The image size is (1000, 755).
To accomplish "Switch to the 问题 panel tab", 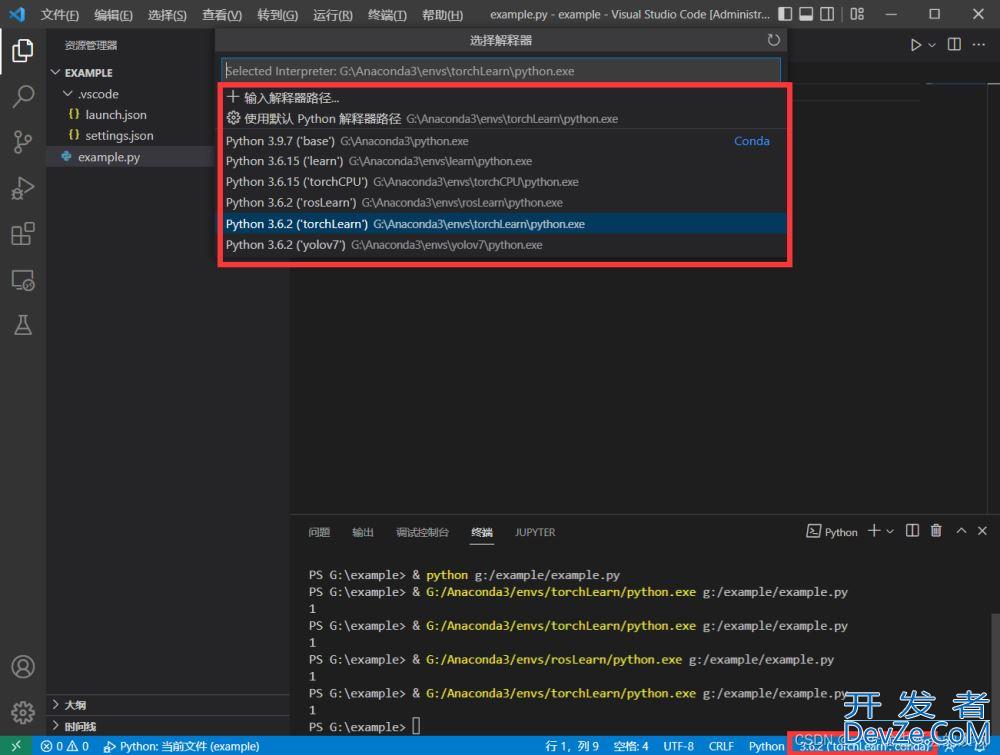I will (x=319, y=532).
